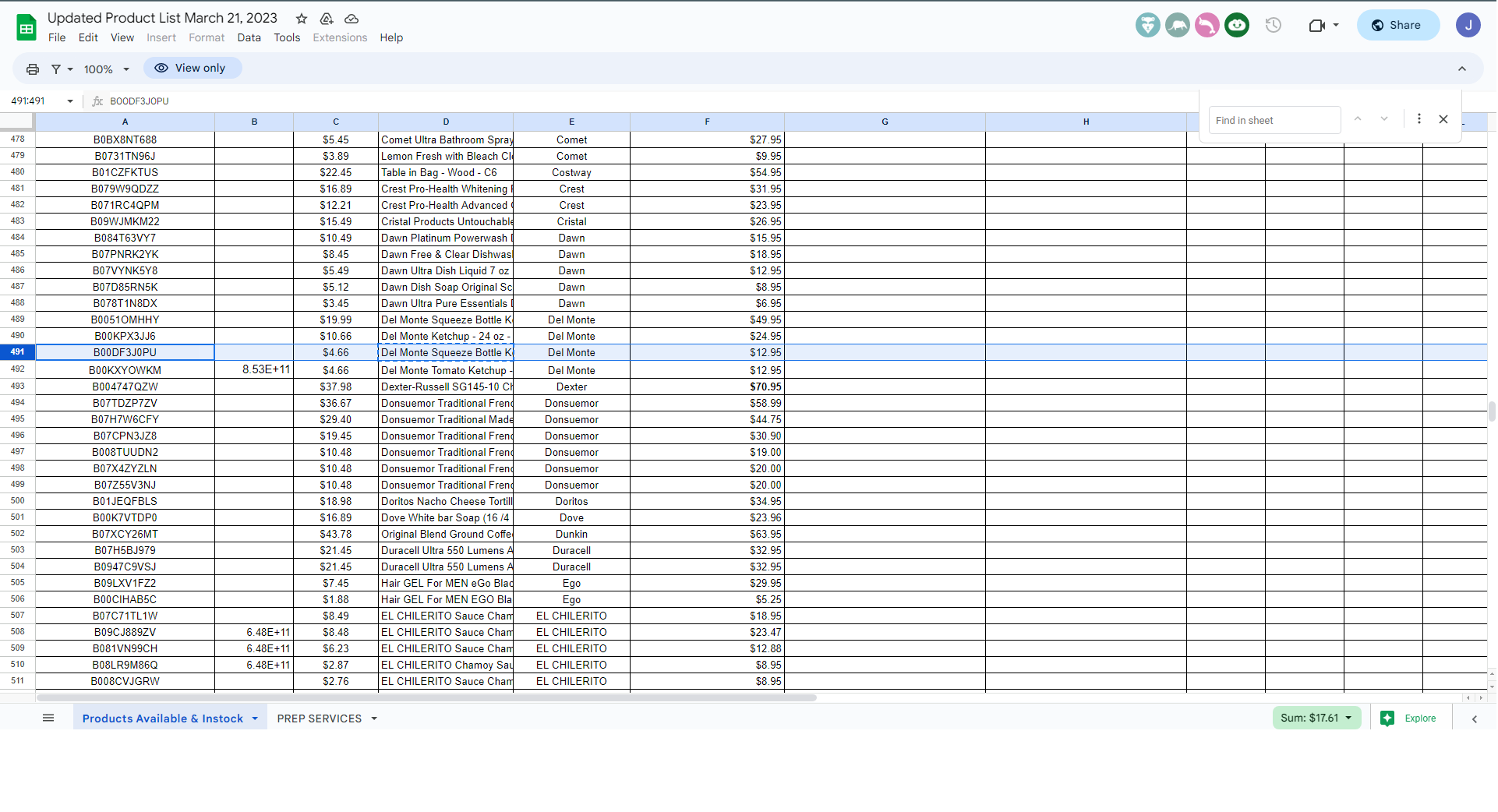Open the filter views funnel icon
1498x812 pixels.
[x=56, y=69]
